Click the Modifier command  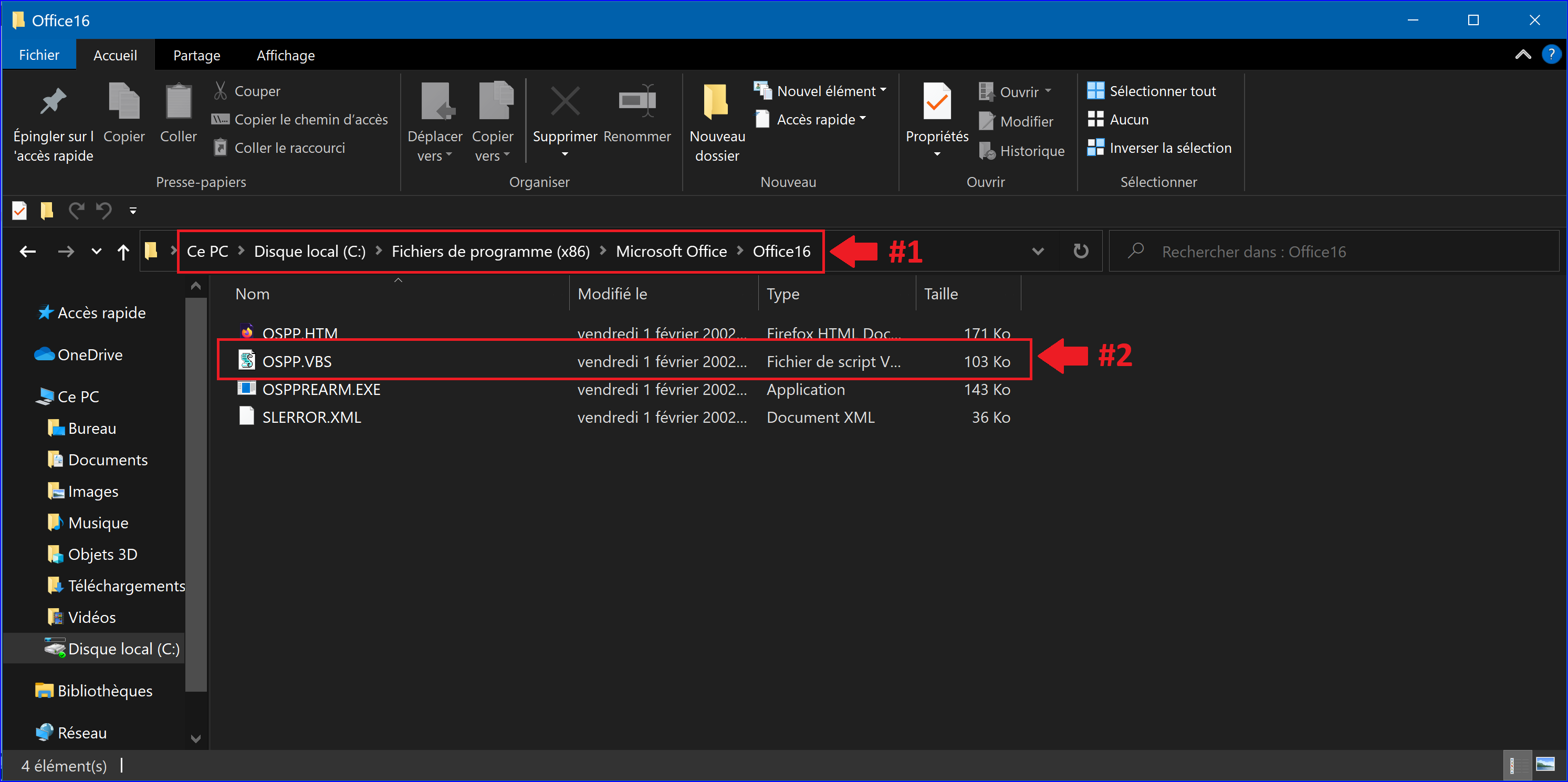pyautogui.click(x=1015, y=121)
